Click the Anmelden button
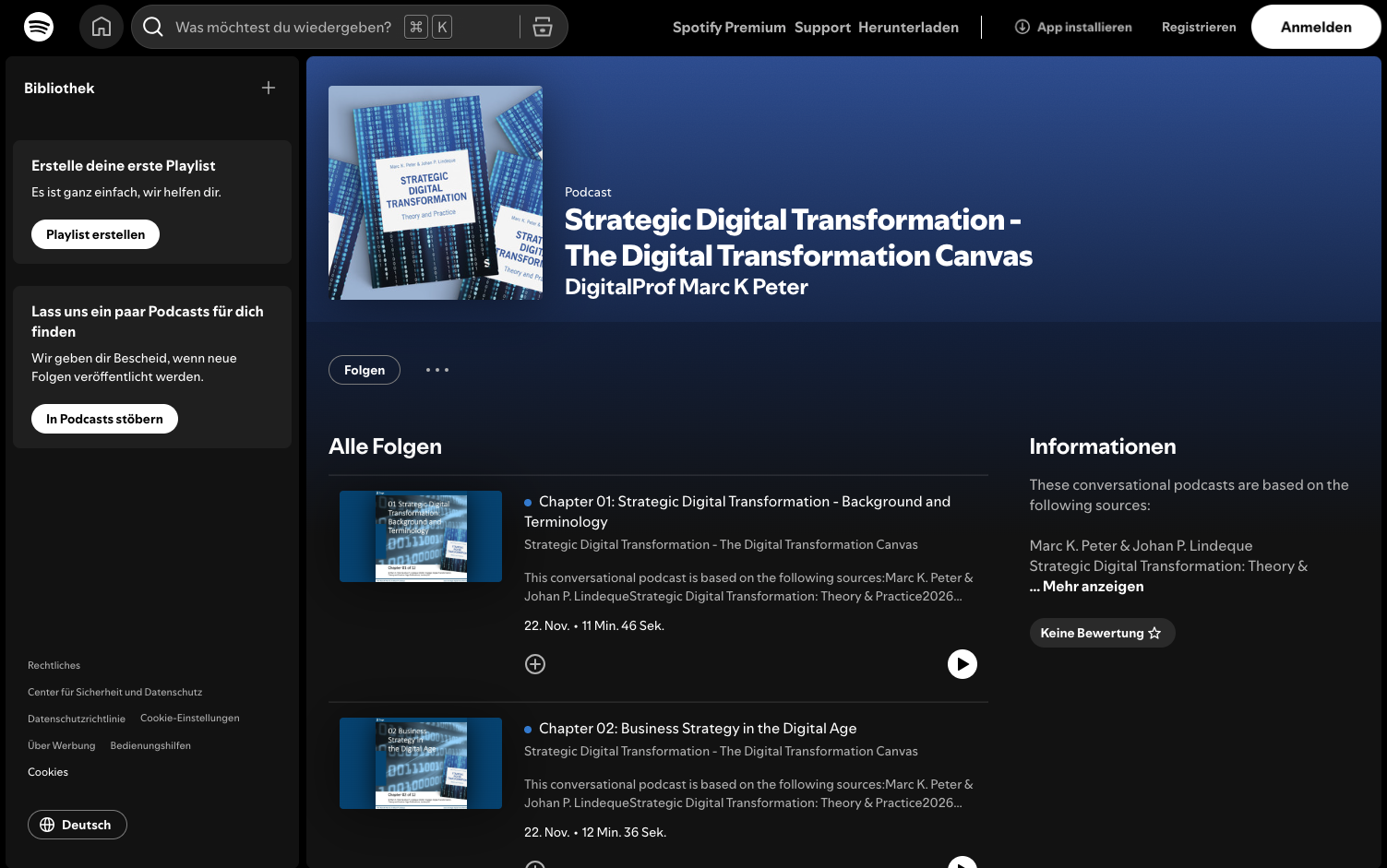Screen dimensions: 1387x868 (1315, 27)
